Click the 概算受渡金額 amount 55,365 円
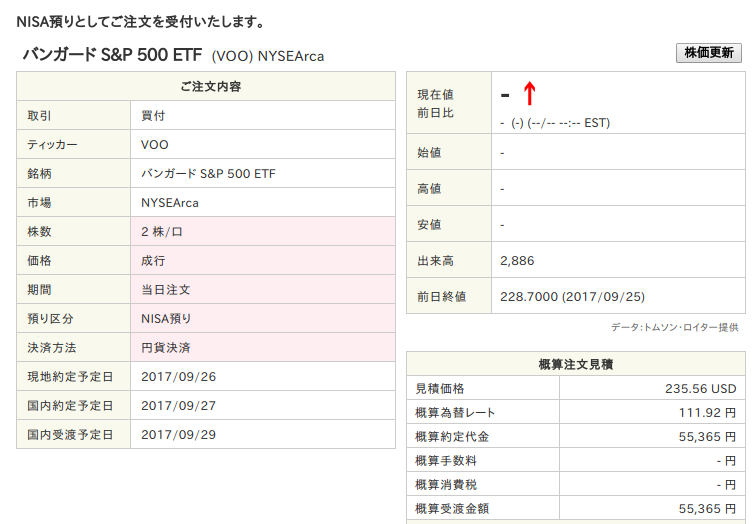Image resolution: width=753 pixels, height=524 pixels. click(x=707, y=509)
